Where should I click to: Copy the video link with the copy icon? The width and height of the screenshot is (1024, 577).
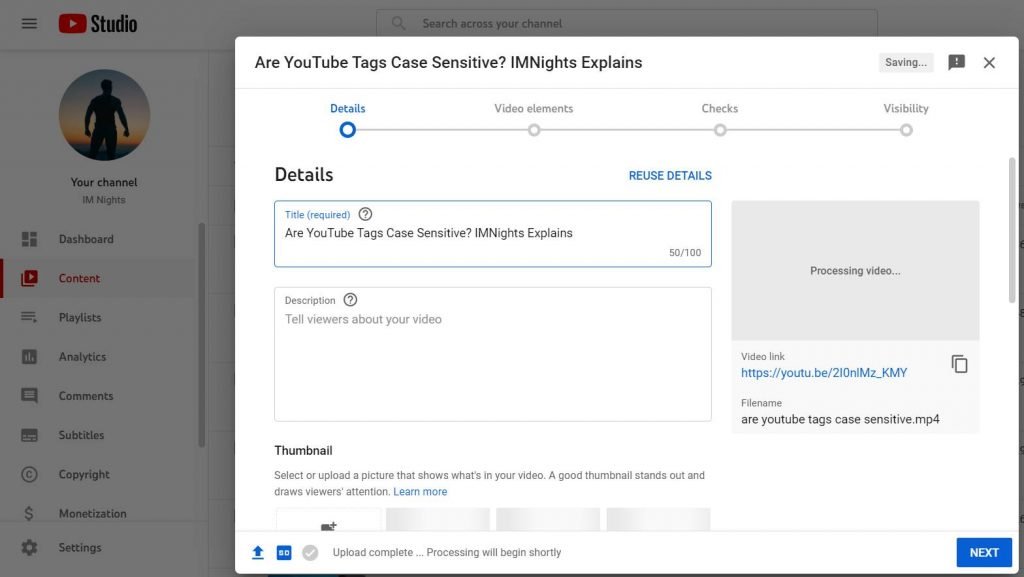coord(959,364)
